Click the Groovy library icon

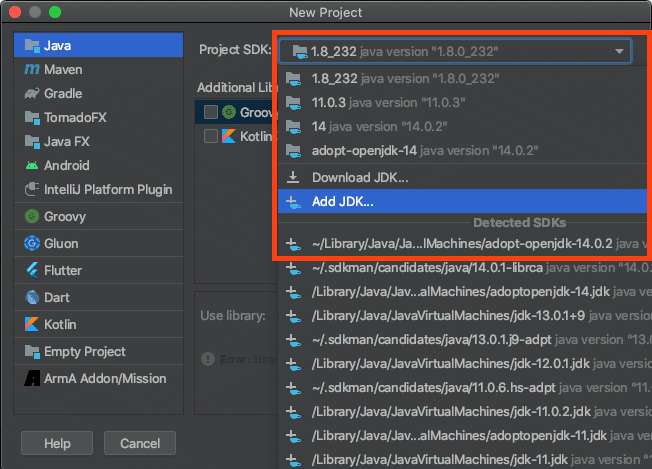(229, 112)
